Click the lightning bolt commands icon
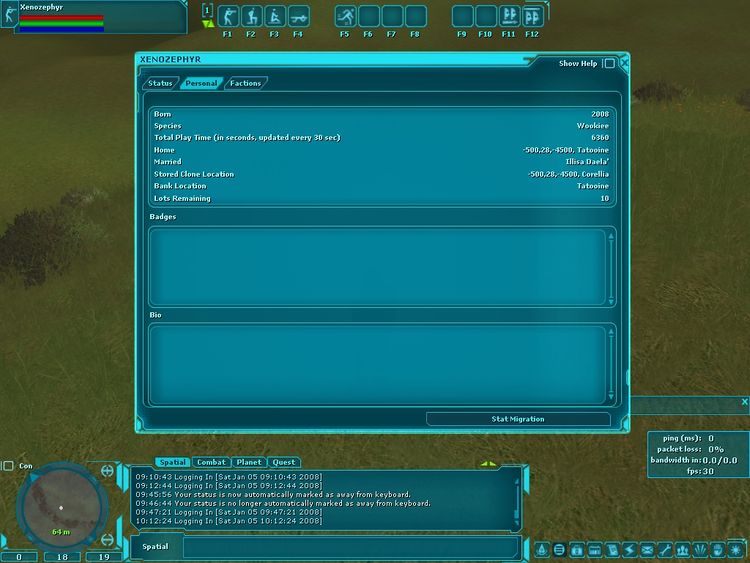750x563 pixels. [x=629, y=550]
